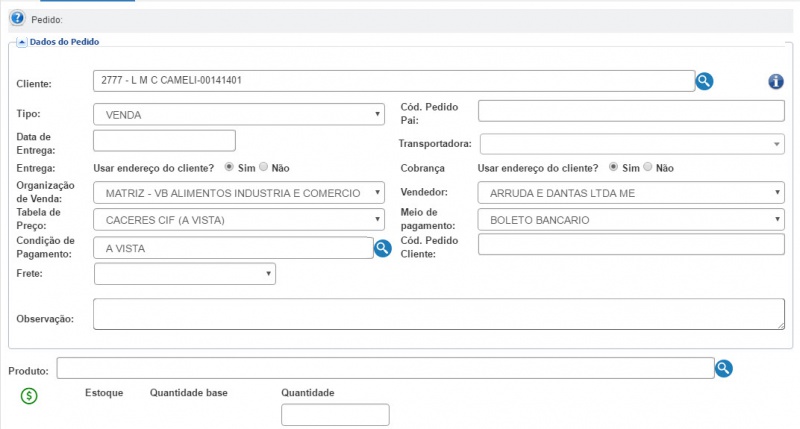
Task: Select Sim for Entrega client address
Action: (x=229, y=167)
